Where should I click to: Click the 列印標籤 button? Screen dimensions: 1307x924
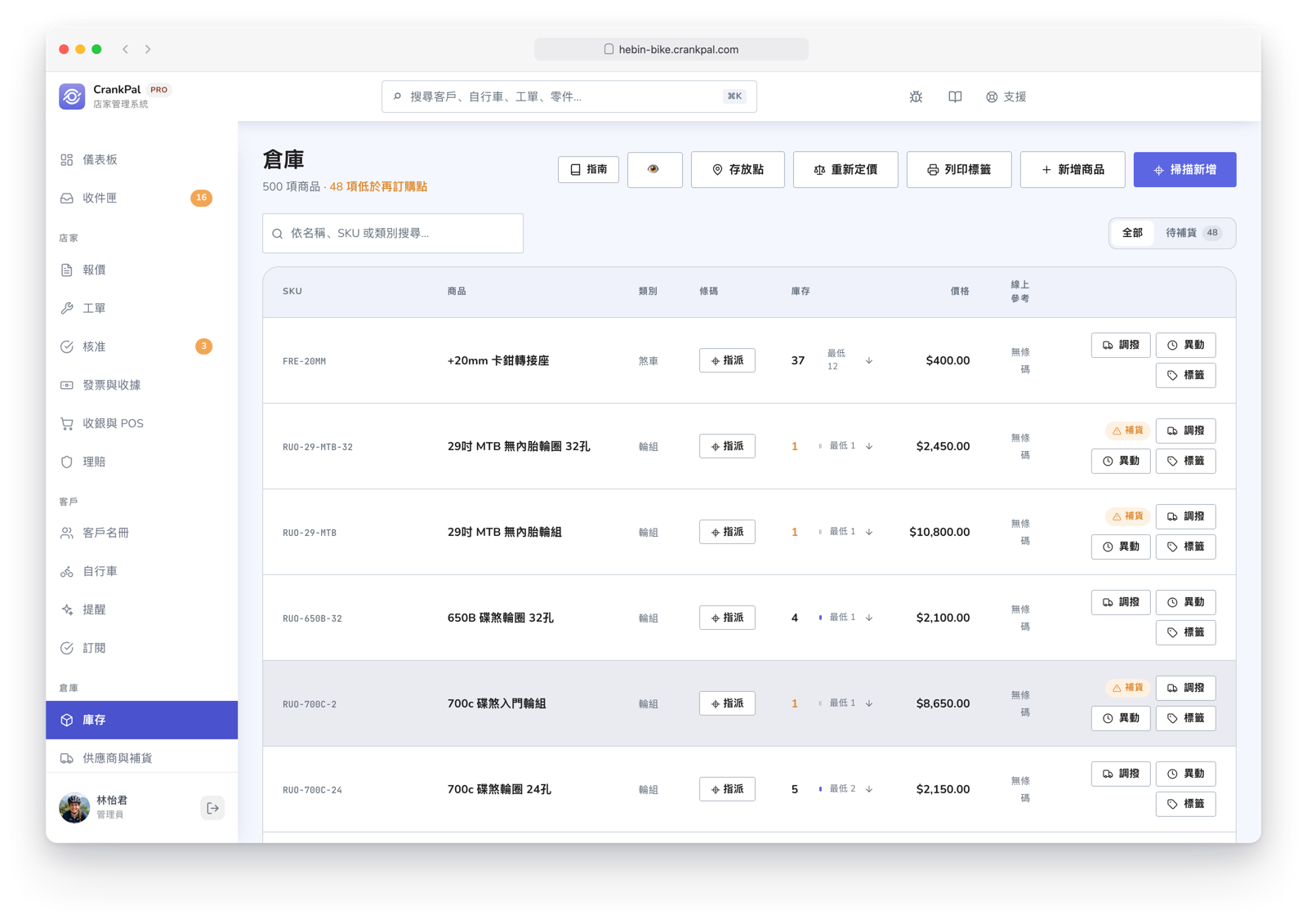959,169
